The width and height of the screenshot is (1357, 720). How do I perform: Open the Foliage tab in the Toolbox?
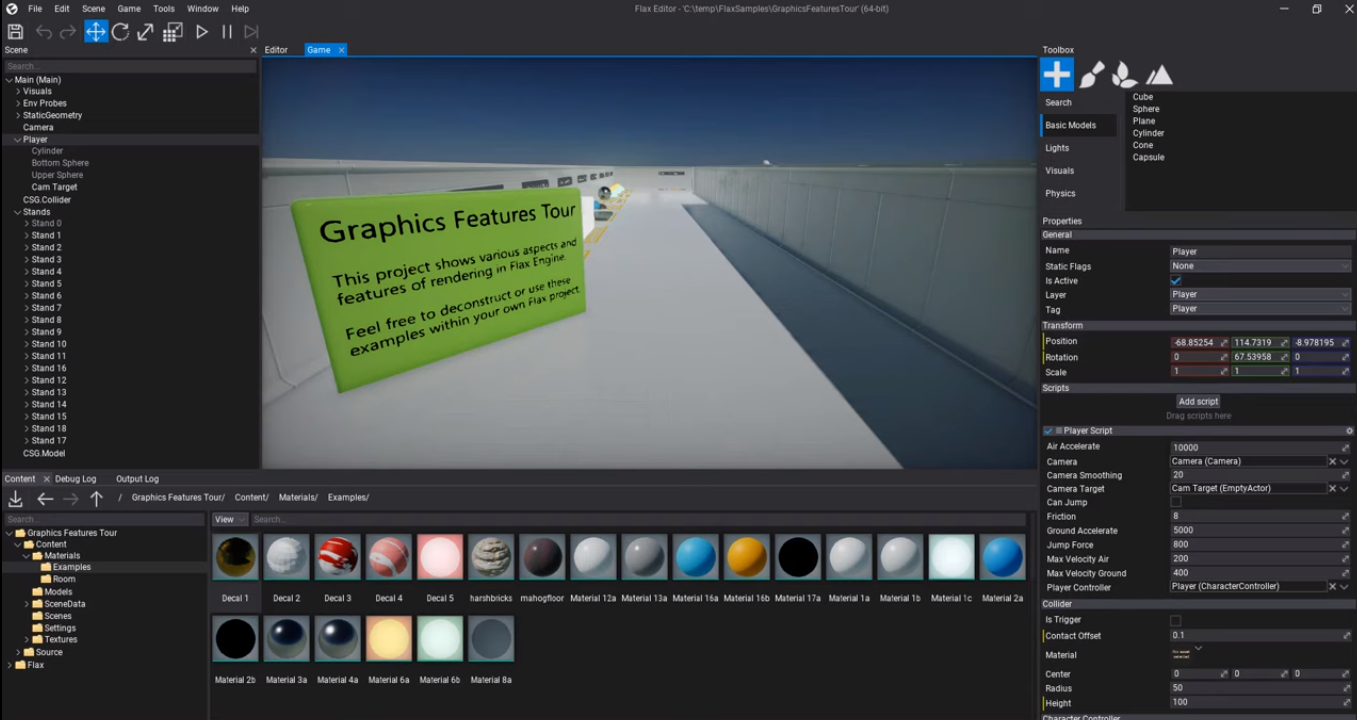tap(1123, 73)
